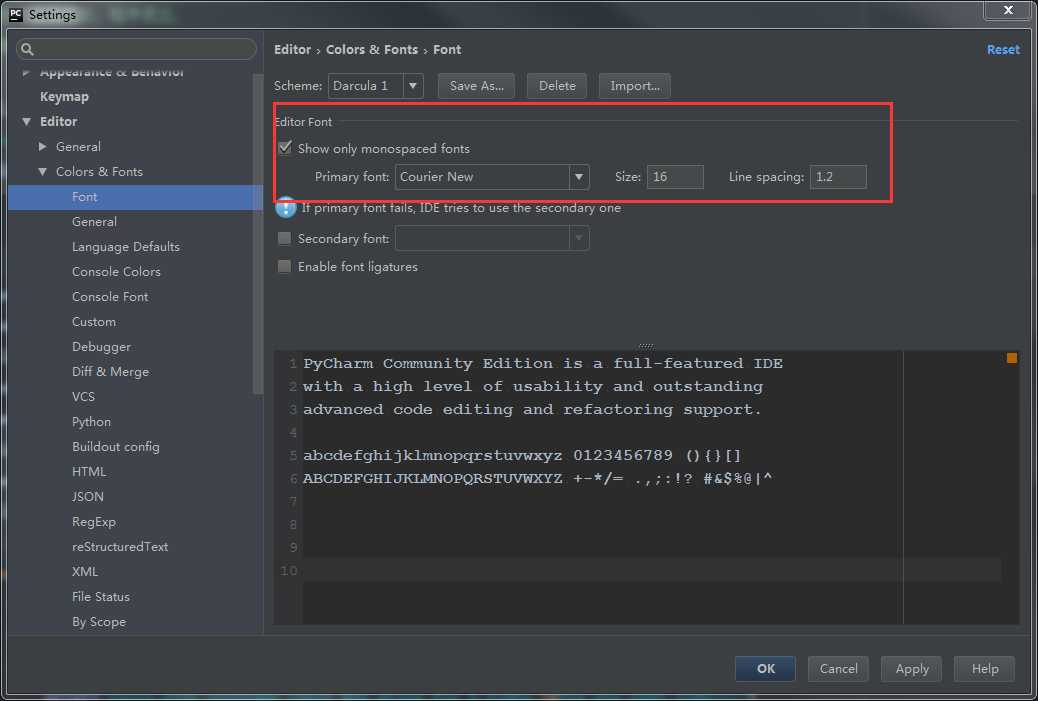Click the Line spacing input field
This screenshot has height=701, width=1038.
point(838,177)
